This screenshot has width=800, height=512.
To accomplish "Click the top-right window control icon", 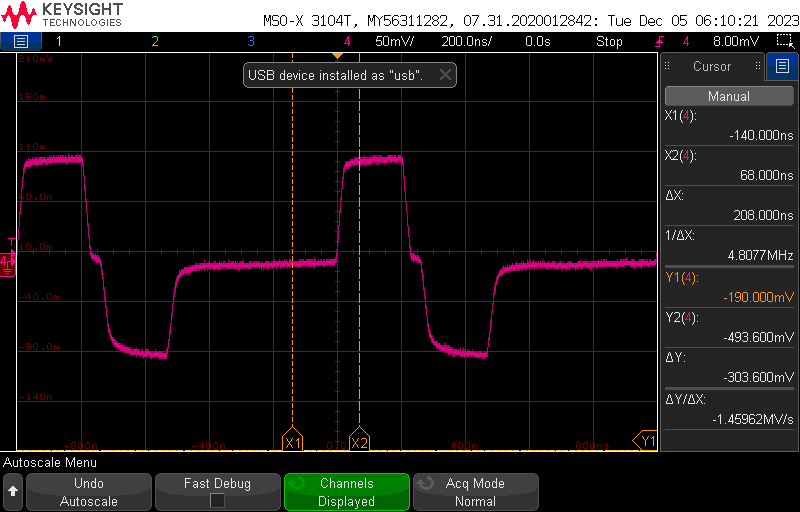I will tap(783, 41).
